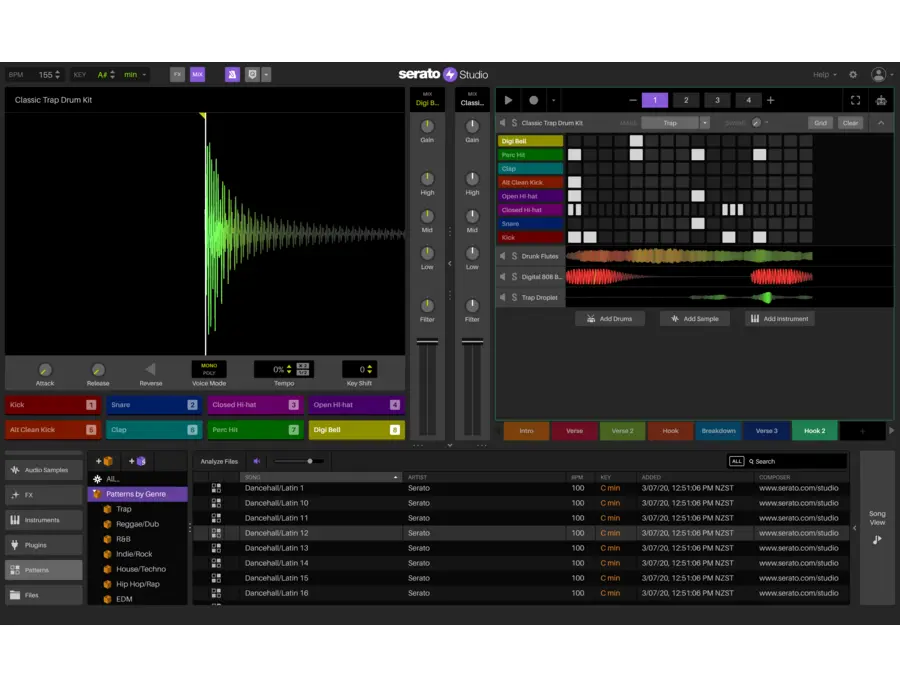
Task: Solo the Classic Trap Drum Kit track
Action: pos(514,123)
